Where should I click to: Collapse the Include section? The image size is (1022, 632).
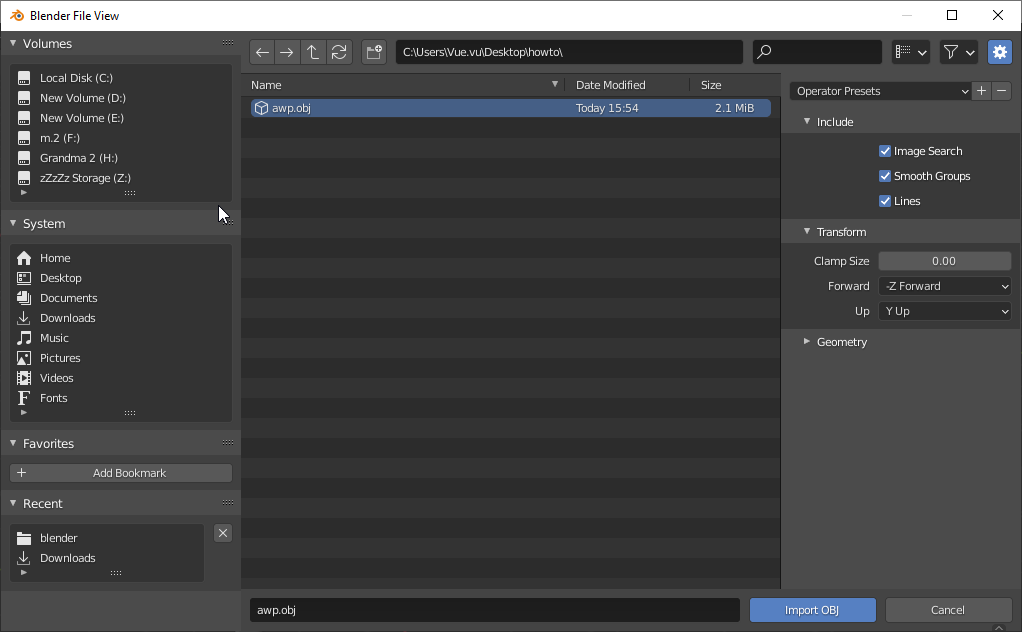coord(807,122)
